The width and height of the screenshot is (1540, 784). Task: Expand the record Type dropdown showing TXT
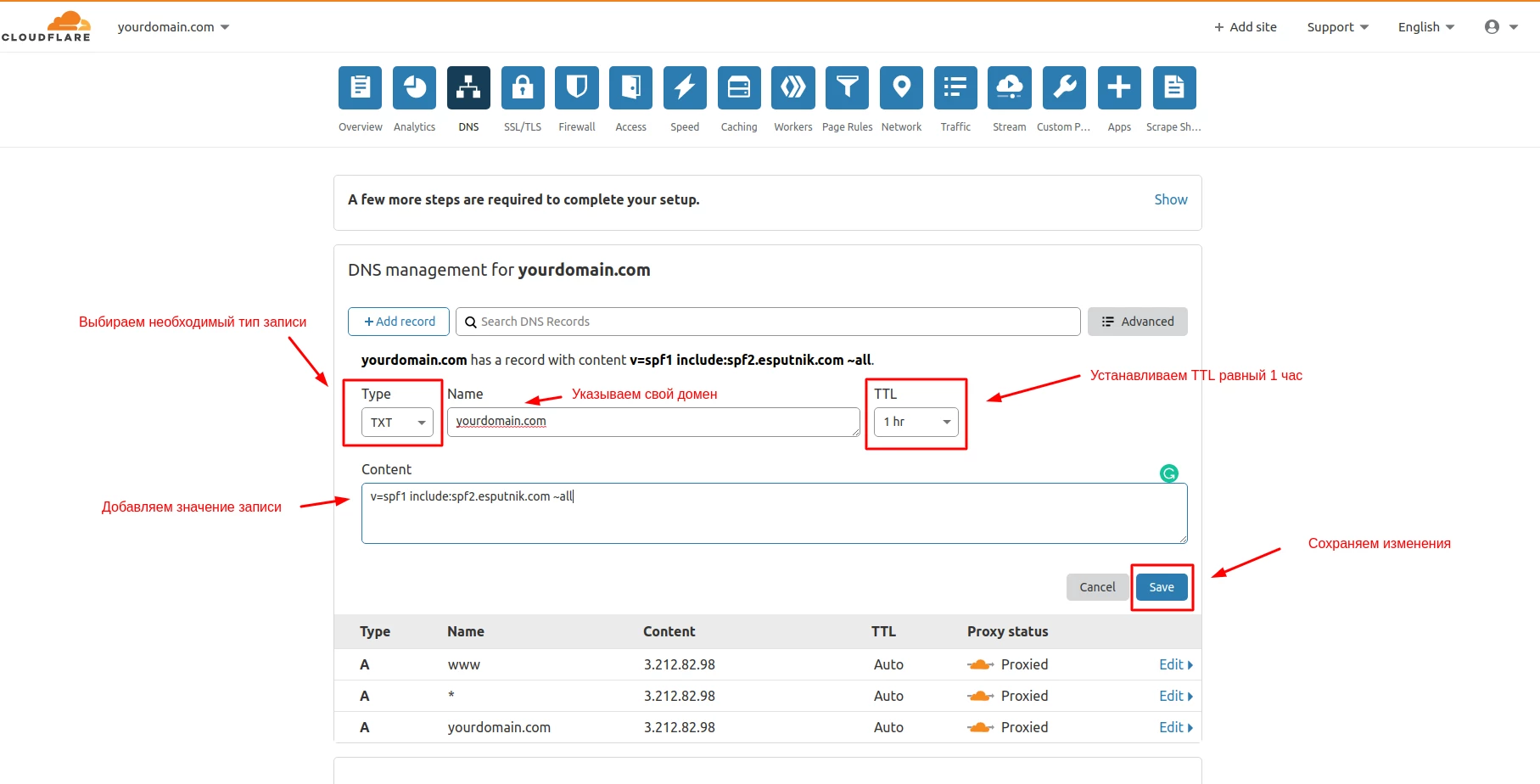397,423
